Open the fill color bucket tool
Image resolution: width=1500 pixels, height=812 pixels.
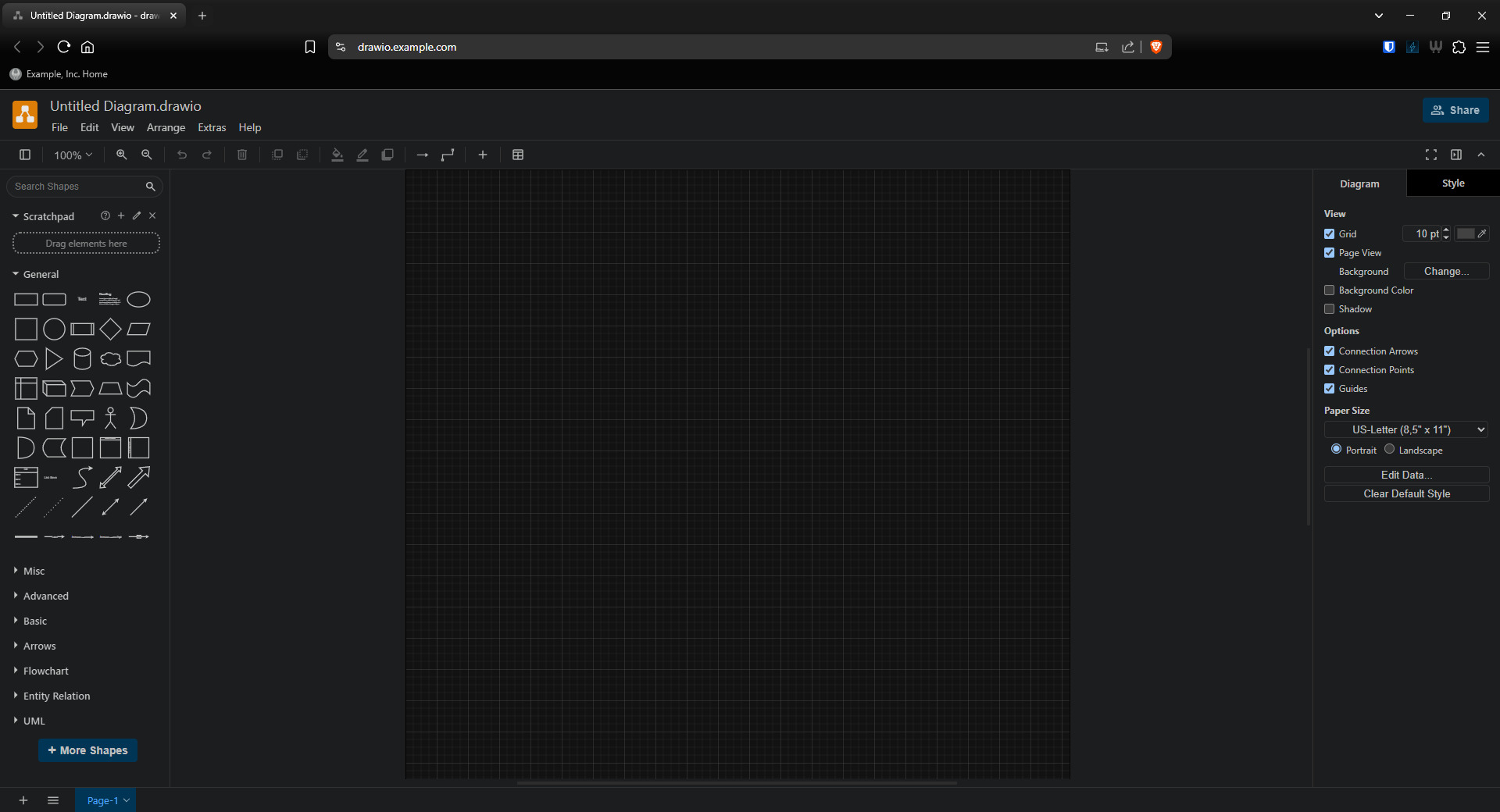(337, 155)
